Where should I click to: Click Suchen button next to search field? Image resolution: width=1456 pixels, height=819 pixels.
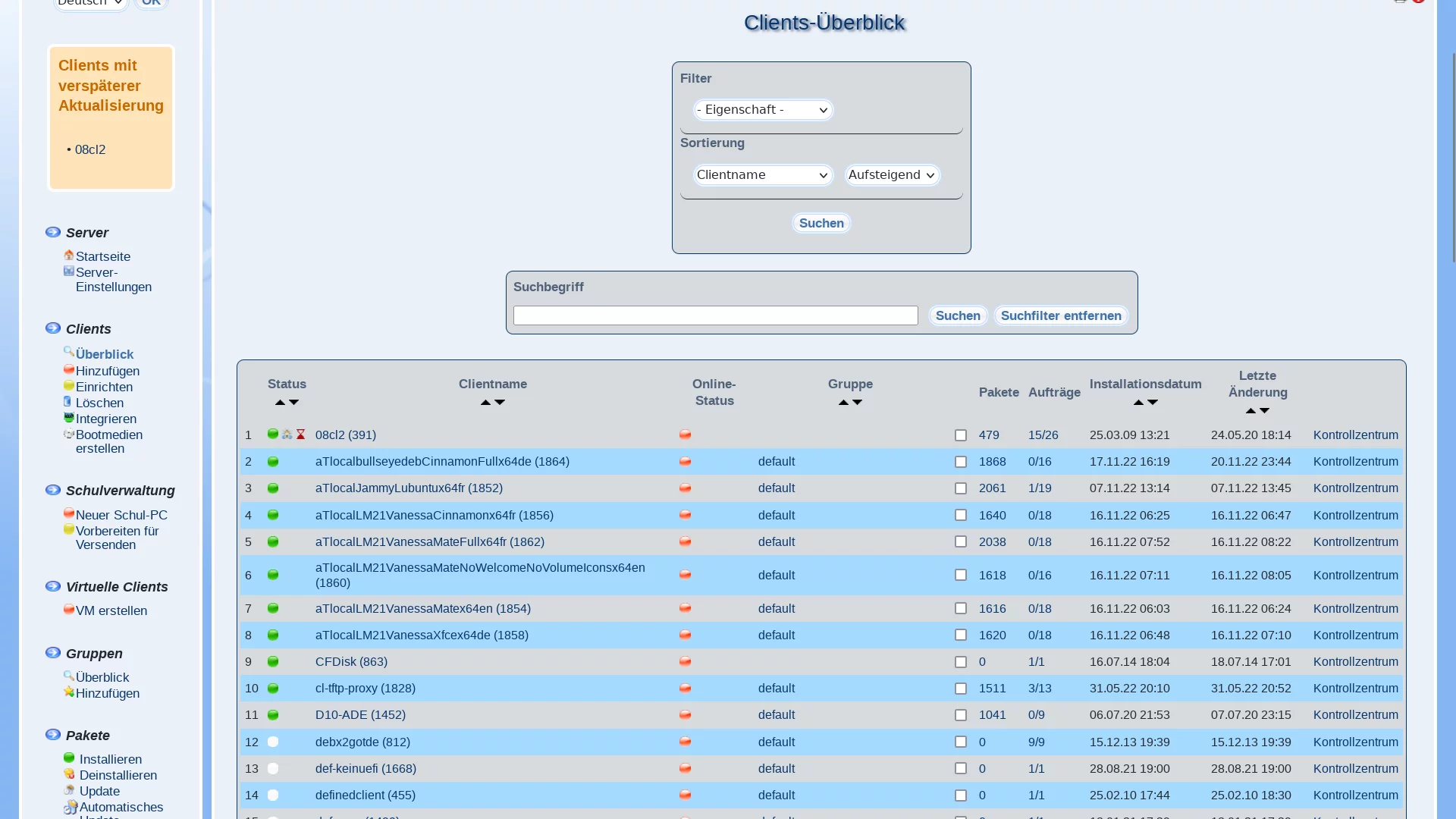tap(958, 315)
